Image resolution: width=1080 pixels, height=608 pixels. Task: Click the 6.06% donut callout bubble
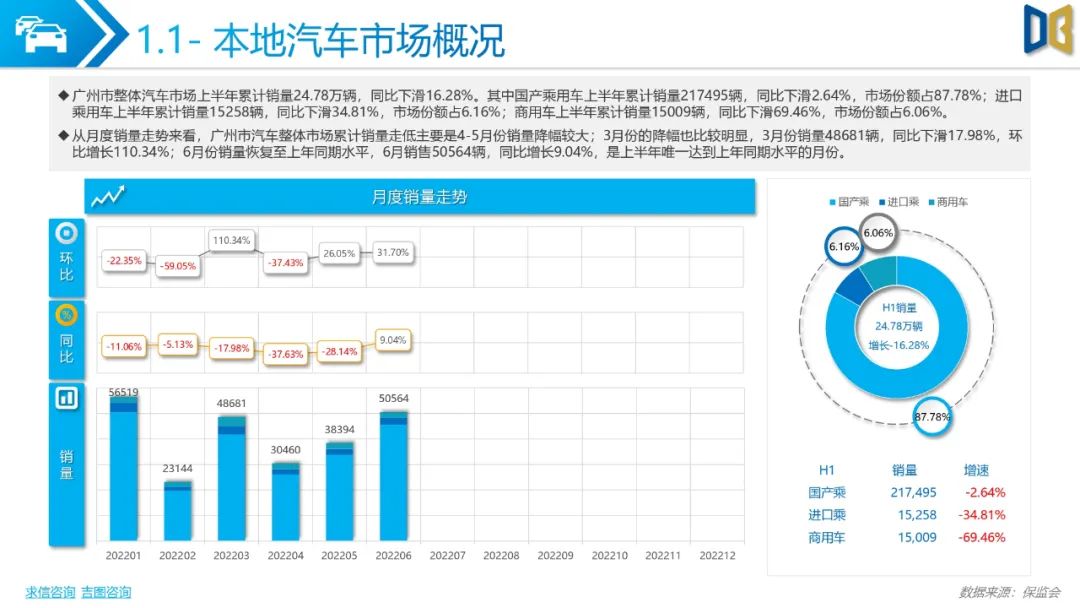[878, 233]
